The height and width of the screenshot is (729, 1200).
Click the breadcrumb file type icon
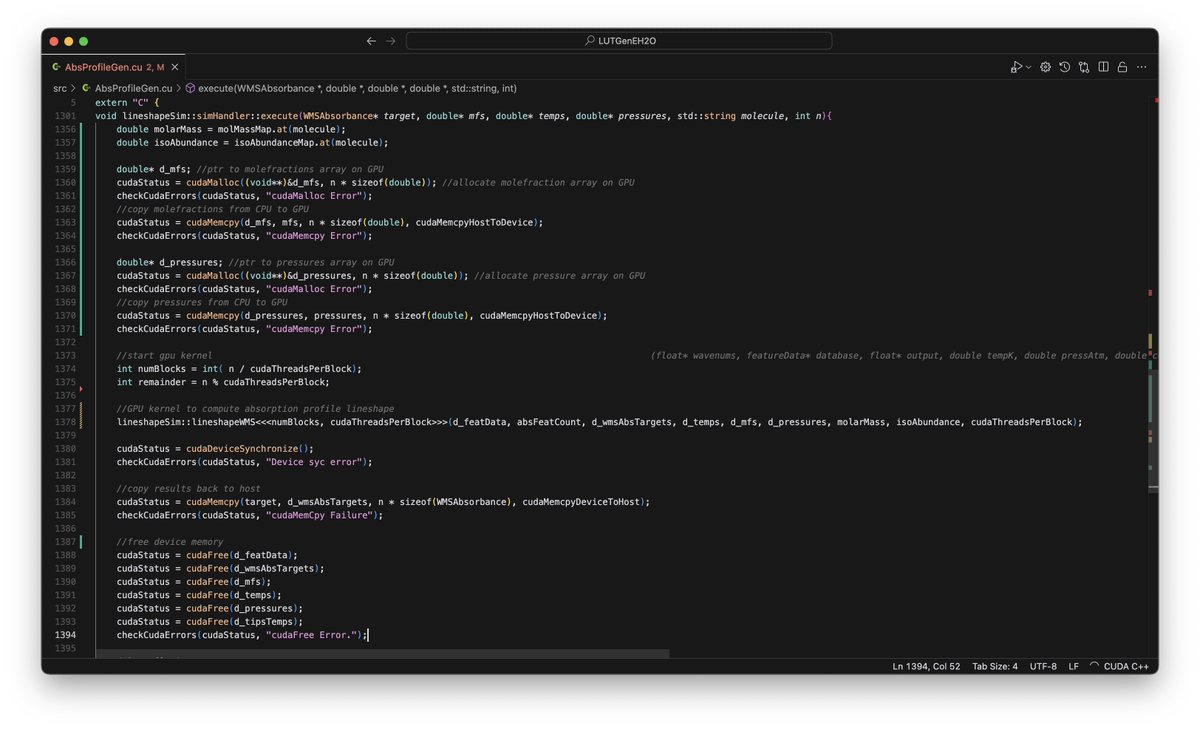(86, 88)
